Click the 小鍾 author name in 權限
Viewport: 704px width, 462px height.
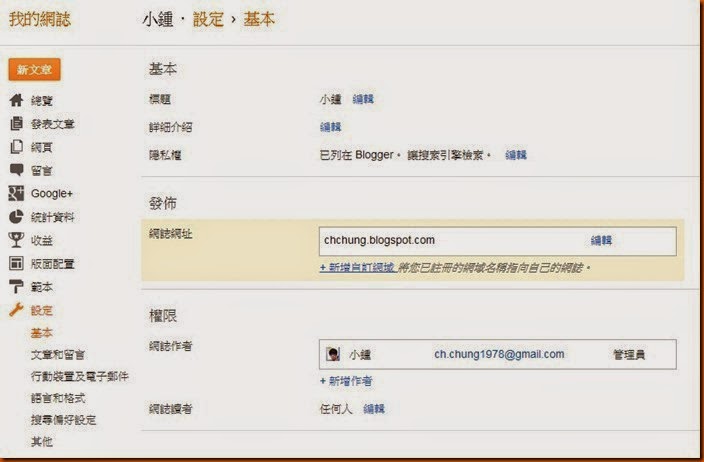(x=360, y=355)
